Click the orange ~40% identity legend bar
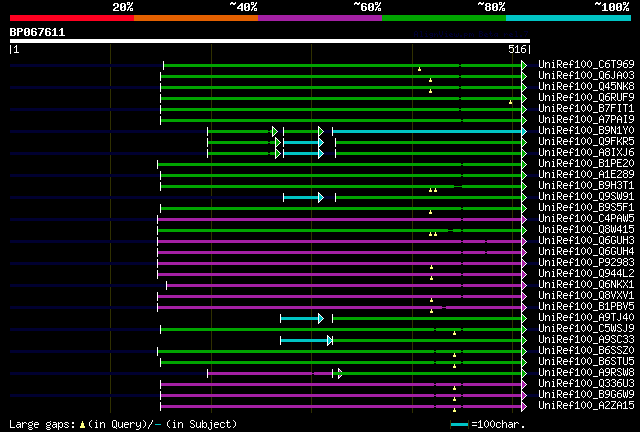 [x=196, y=18]
